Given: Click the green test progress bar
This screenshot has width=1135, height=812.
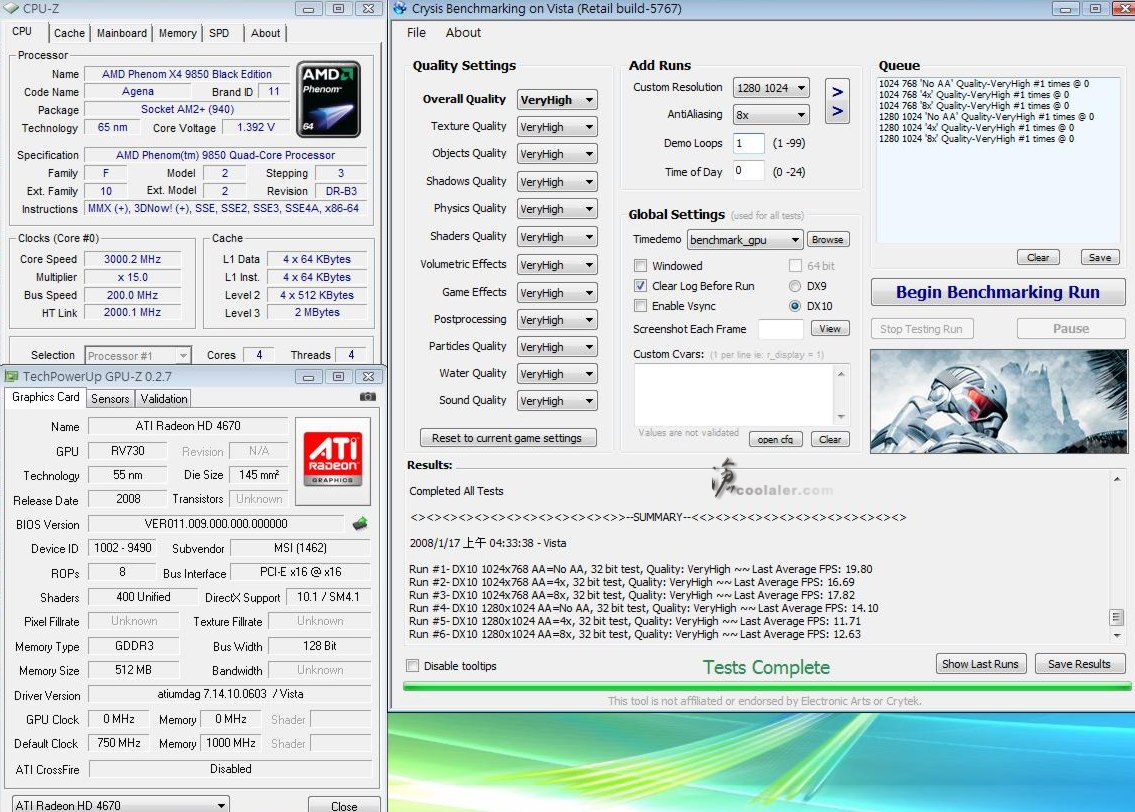Looking at the screenshot, I should (767, 685).
